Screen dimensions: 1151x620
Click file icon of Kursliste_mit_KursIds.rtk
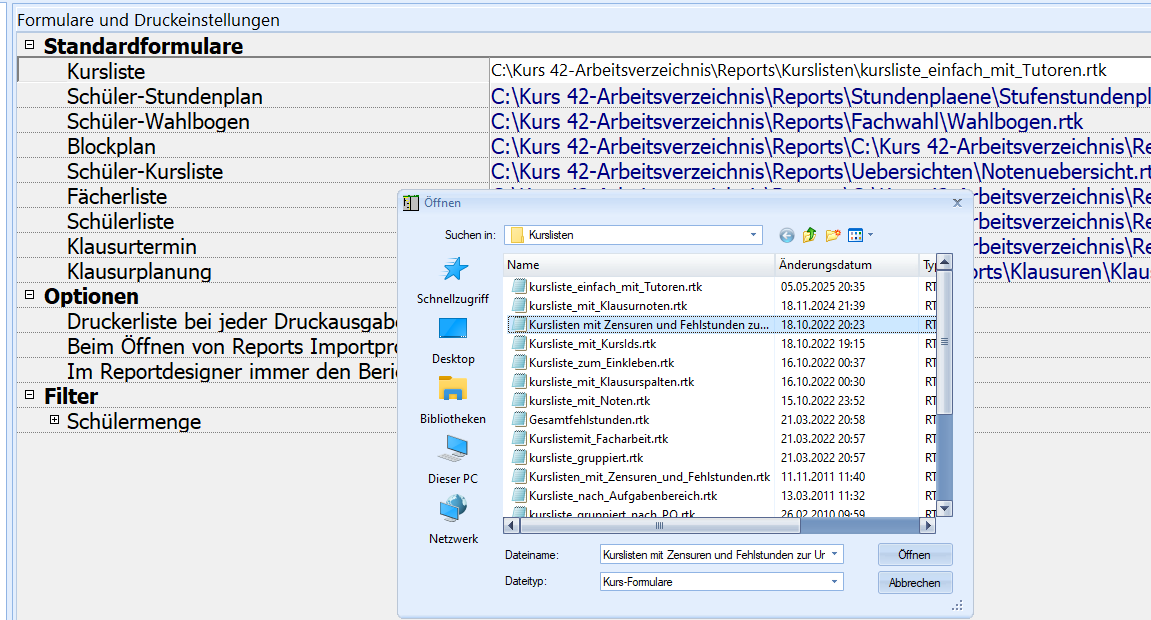pos(518,343)
